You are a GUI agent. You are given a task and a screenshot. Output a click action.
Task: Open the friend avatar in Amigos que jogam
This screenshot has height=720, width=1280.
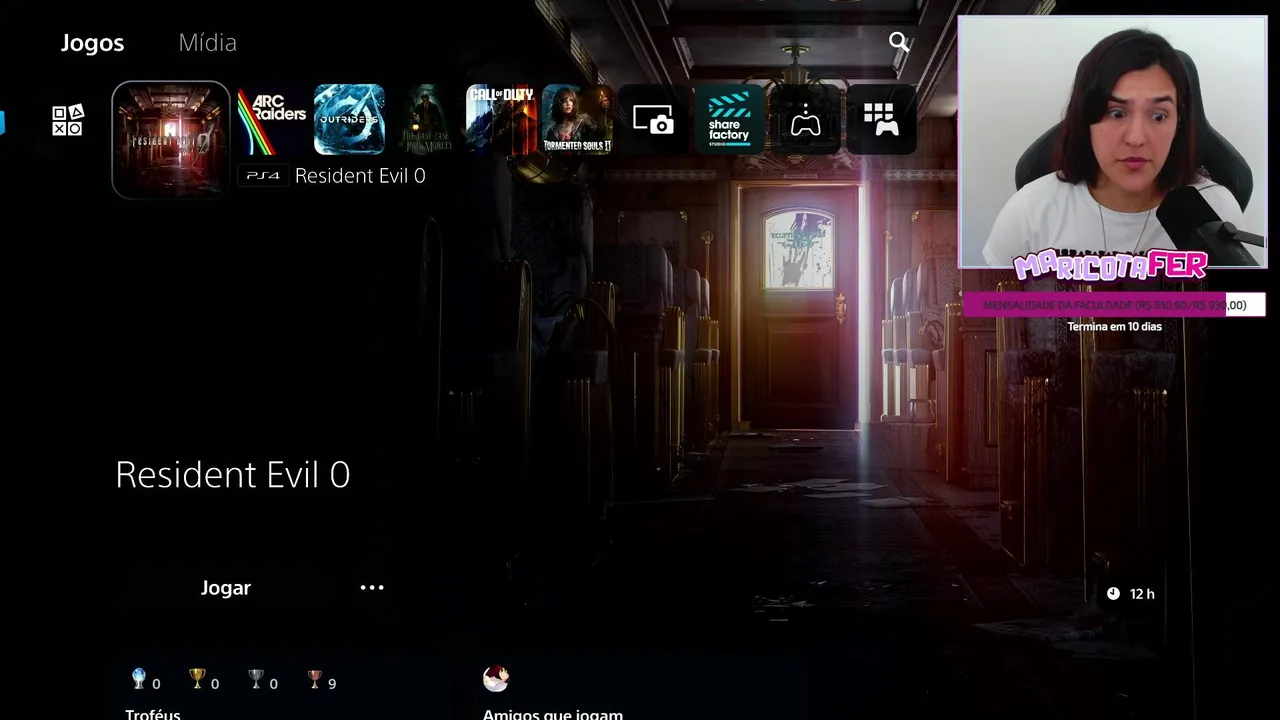click(496, 679)
